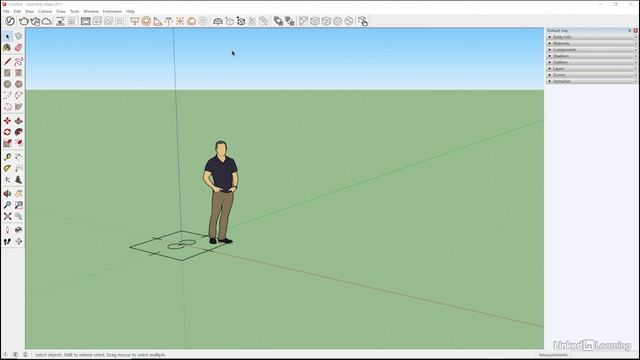Activate the Eraser tool
The width and height of the screenshot is (640, 360).
[19, 48]
